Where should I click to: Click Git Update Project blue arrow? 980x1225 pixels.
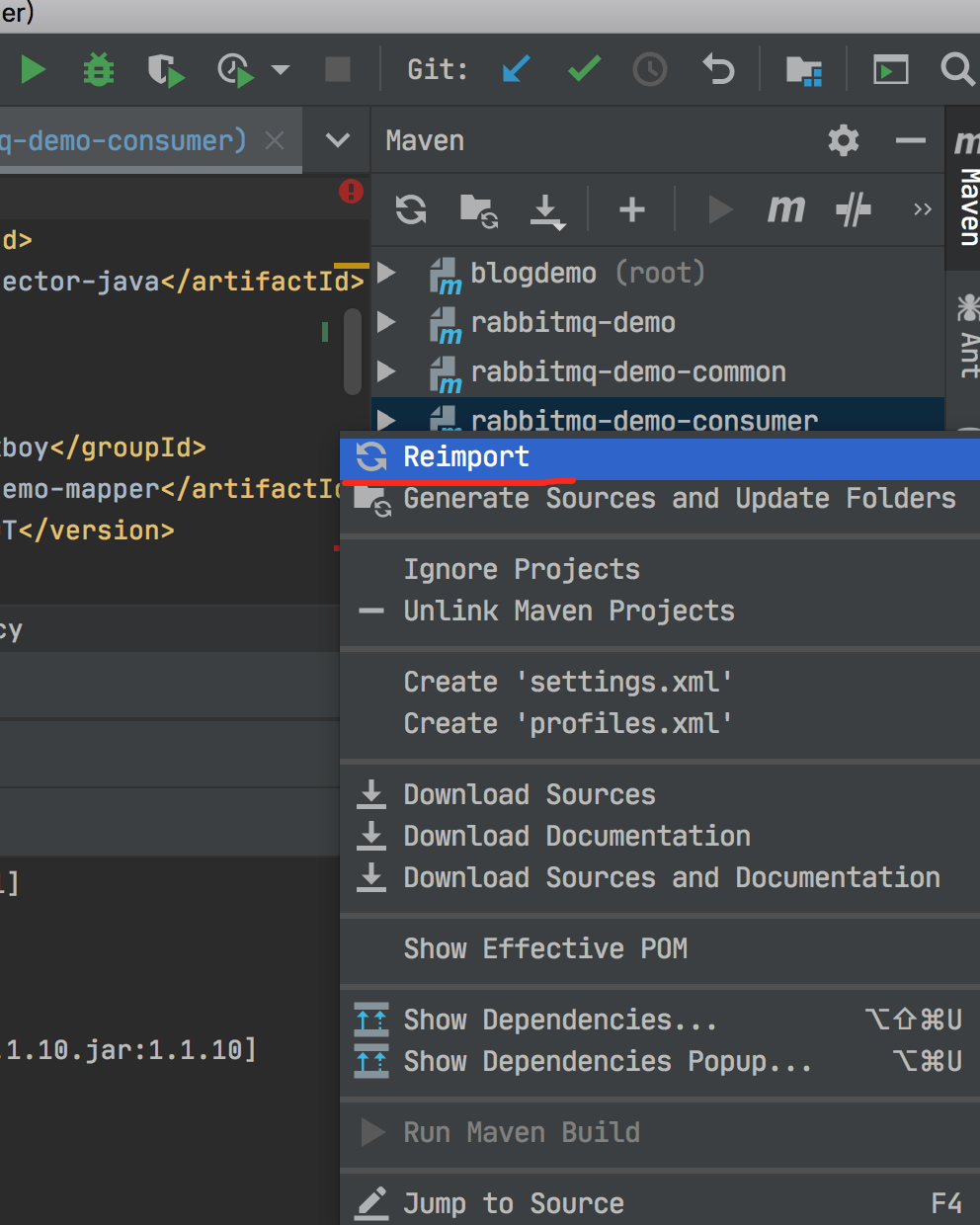click(x=516, y=69)
